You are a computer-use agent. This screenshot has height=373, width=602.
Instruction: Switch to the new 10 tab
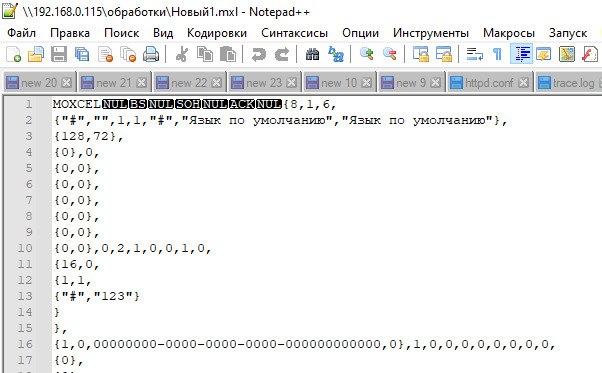339,83
